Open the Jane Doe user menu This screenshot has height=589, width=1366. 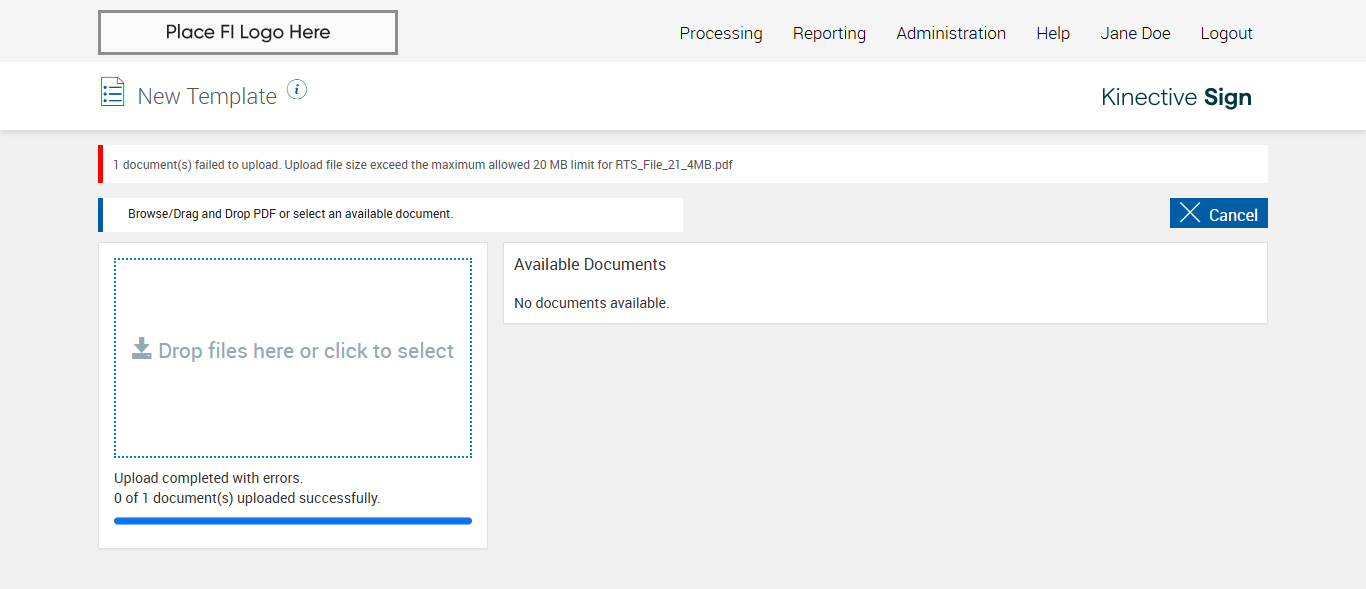coord(1135,33)
